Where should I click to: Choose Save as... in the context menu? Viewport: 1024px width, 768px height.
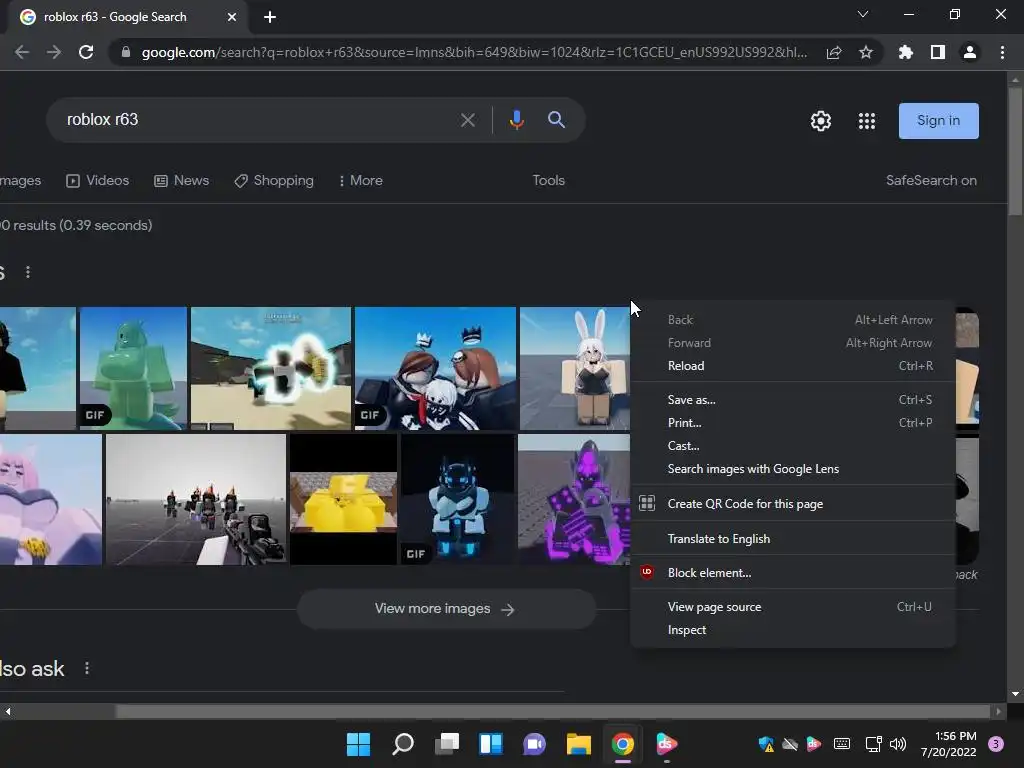[793, 400]
